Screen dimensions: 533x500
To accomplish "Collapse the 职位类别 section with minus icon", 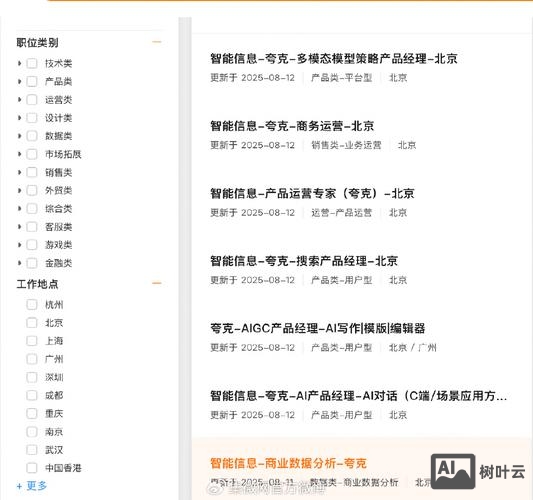I will [157, 42].
